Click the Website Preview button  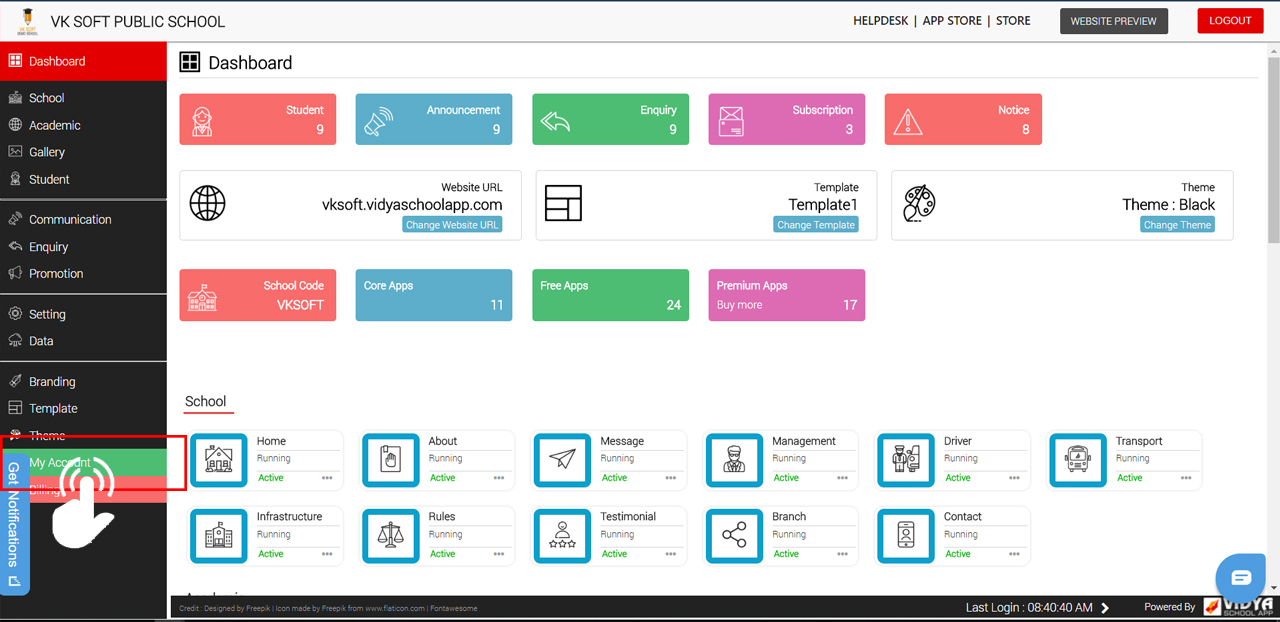pos(1113,21)
